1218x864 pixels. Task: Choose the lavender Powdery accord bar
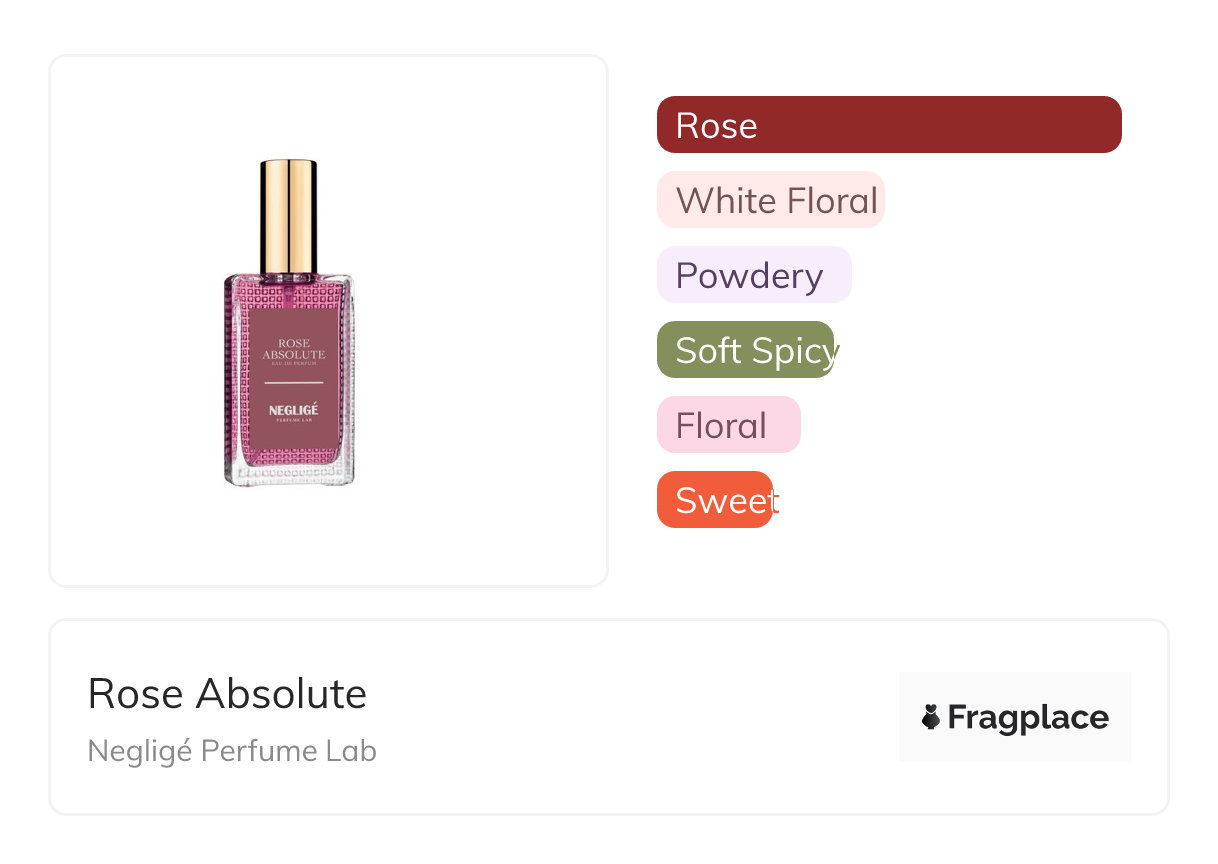tap(754, 275)
